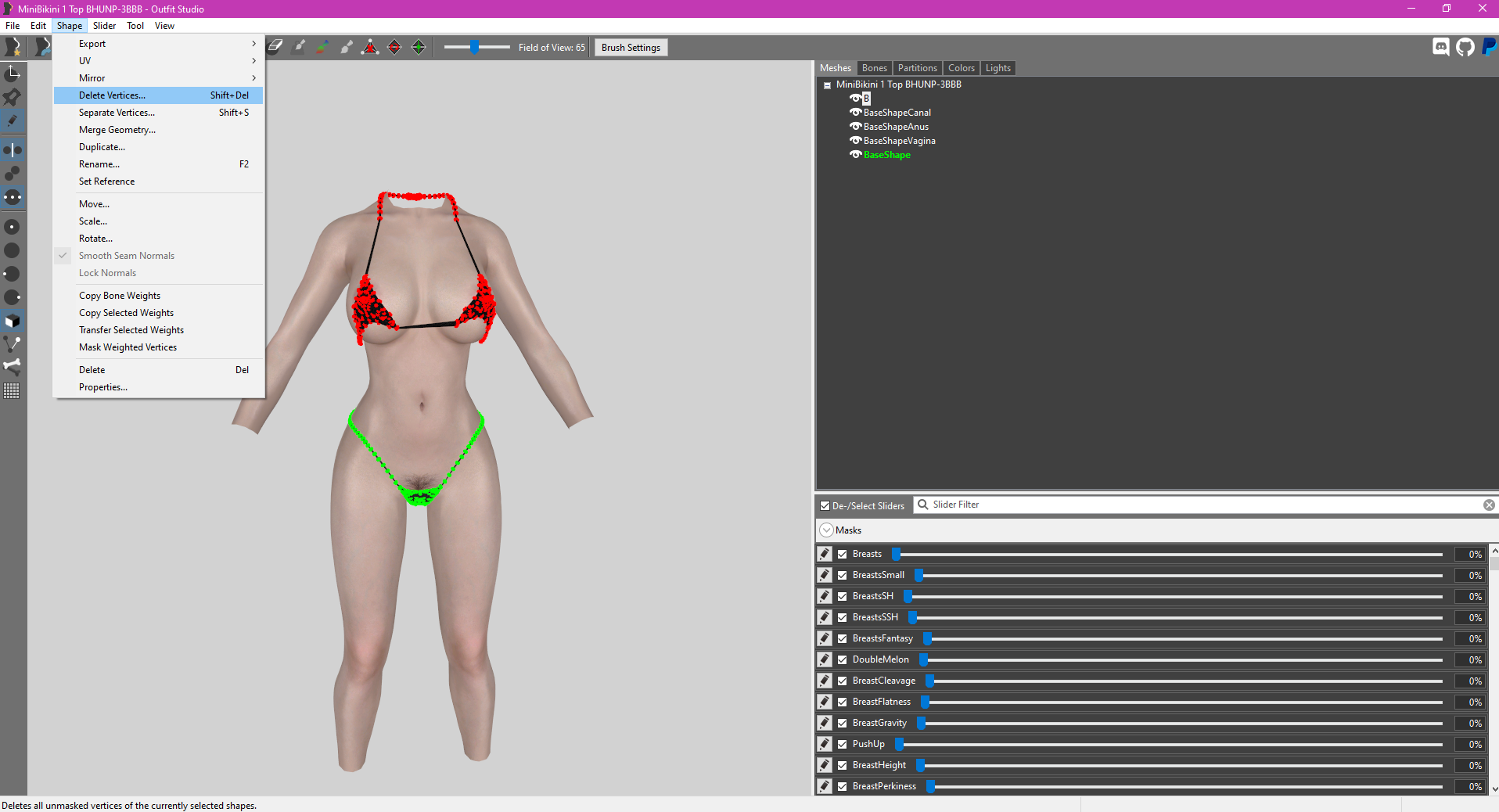Screen dimensions: 1499x812
Task: Select the Color Paint brush tool
Action: 322,47
